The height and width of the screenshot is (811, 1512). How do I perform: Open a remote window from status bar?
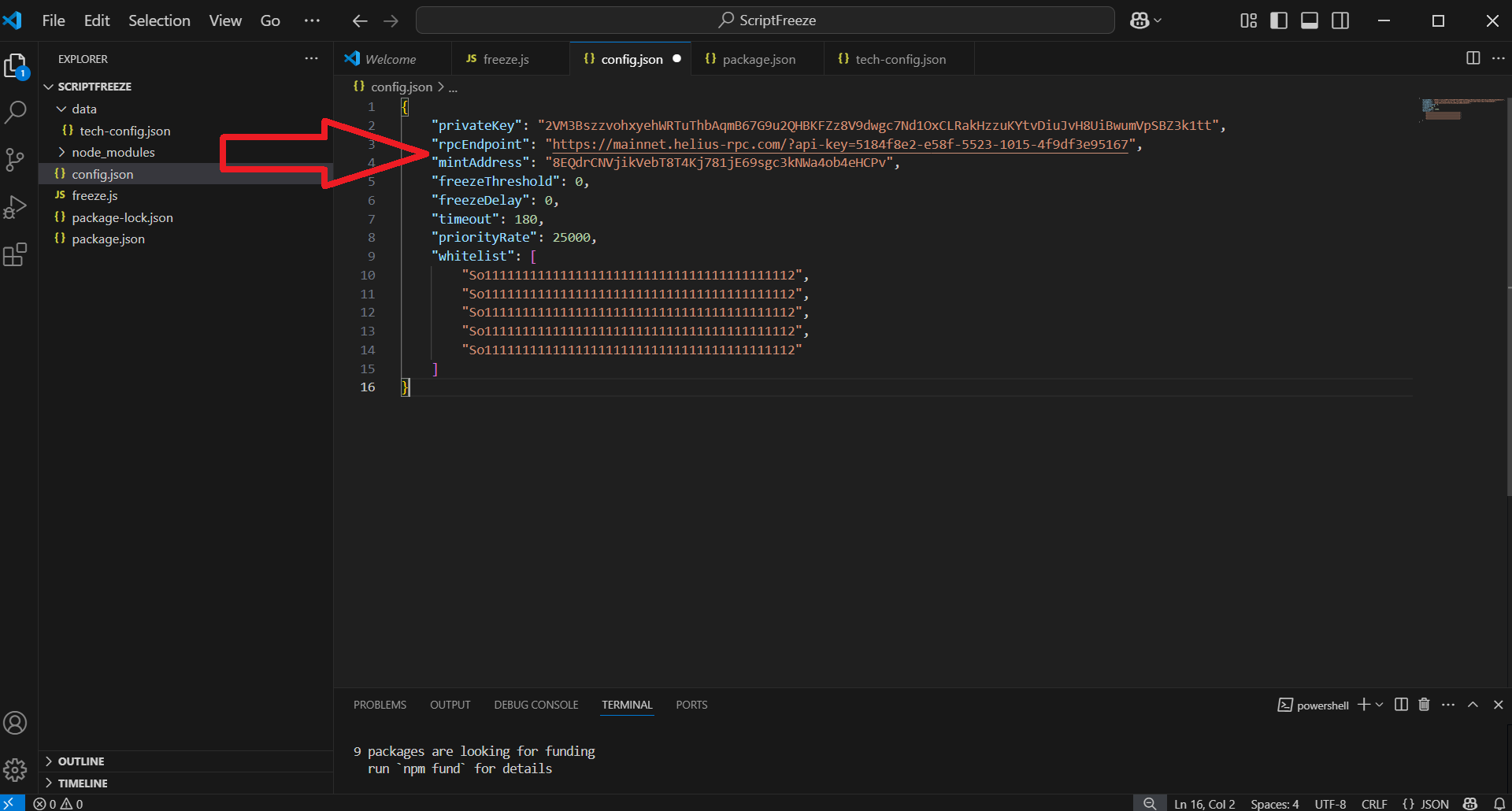coord(12,803)
